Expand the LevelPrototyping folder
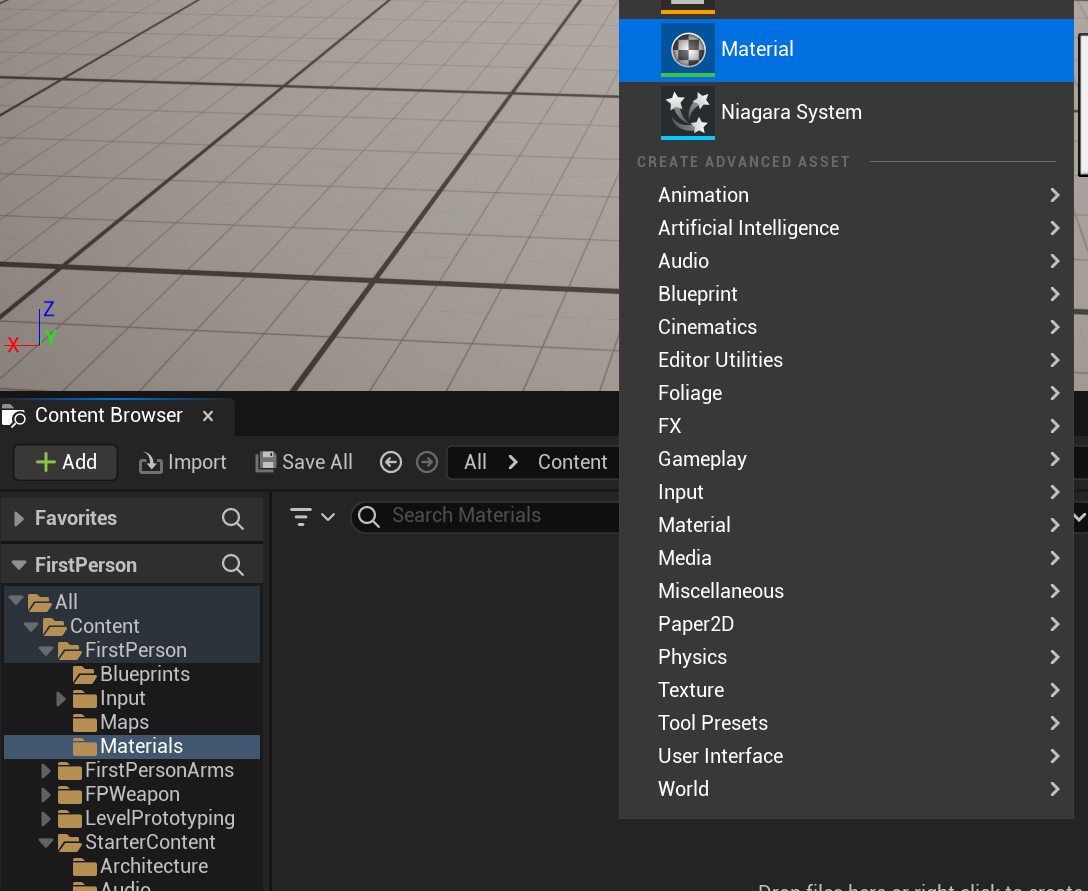 pos(46,819)
